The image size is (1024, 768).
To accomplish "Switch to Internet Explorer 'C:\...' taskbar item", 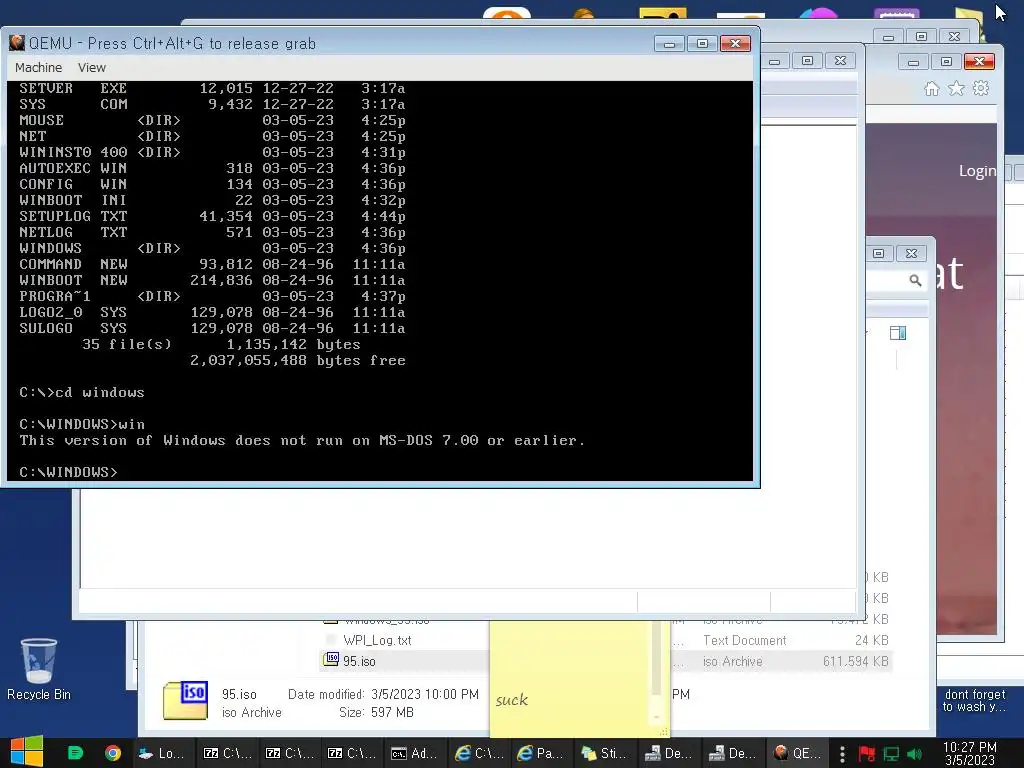I will click(x=479, y=753).
